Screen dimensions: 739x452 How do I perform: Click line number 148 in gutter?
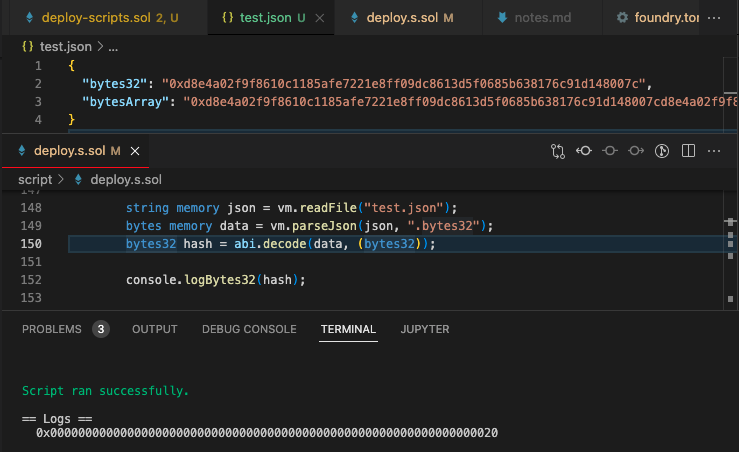coord(31,208)
